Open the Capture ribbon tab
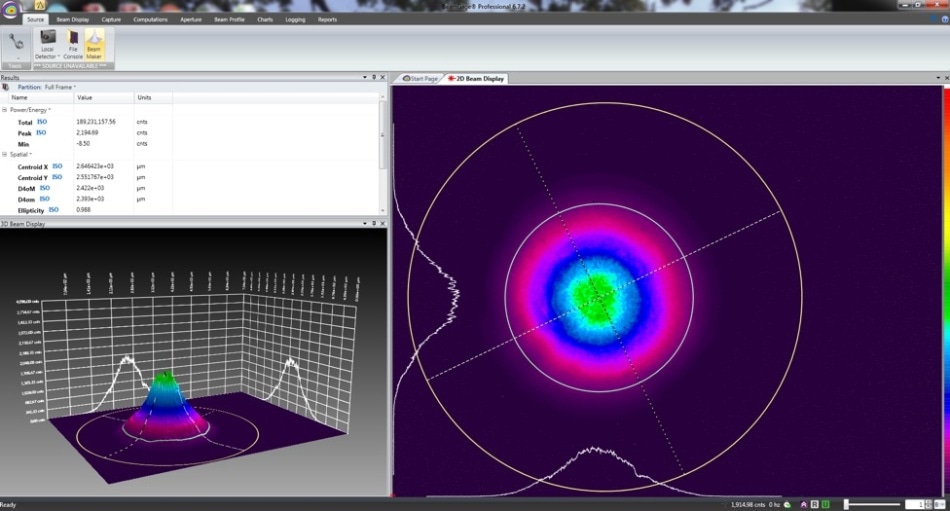The image size is (950, 511). [111, 19]
